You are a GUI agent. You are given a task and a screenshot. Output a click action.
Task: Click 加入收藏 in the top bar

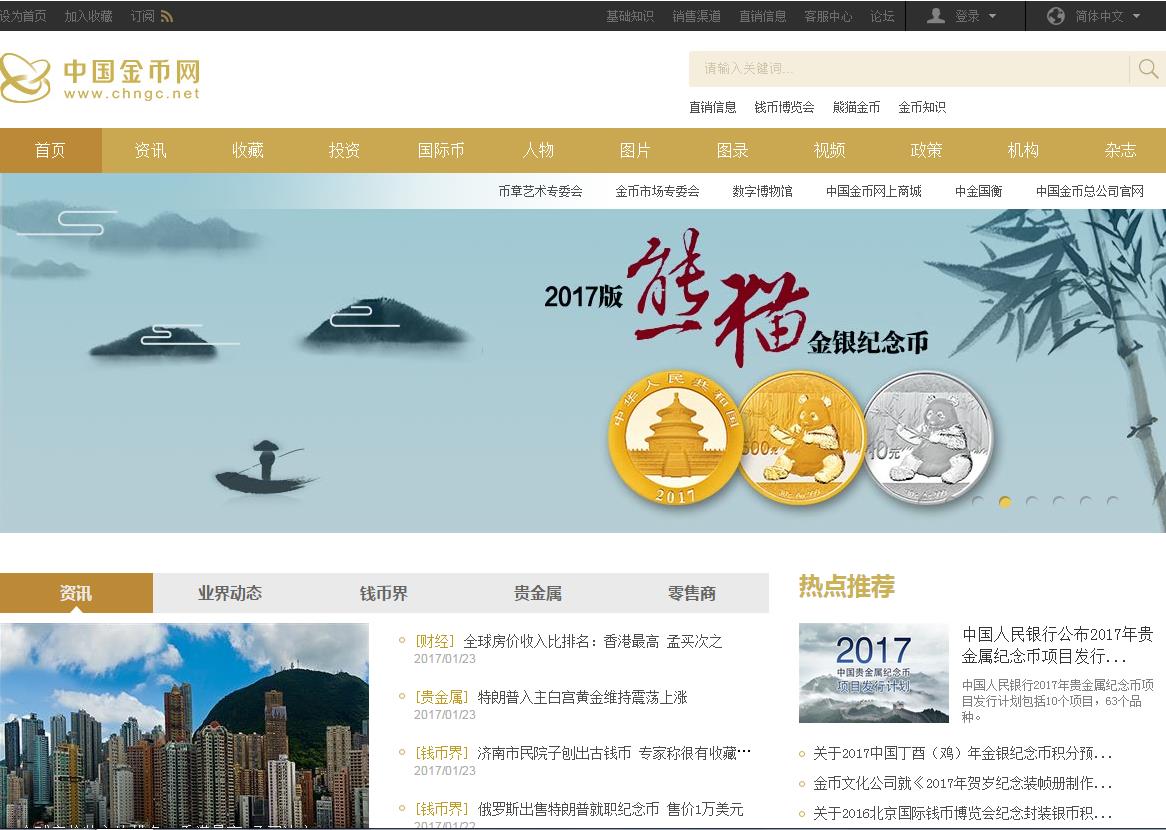pyautogui.click(x=88, y=16)
